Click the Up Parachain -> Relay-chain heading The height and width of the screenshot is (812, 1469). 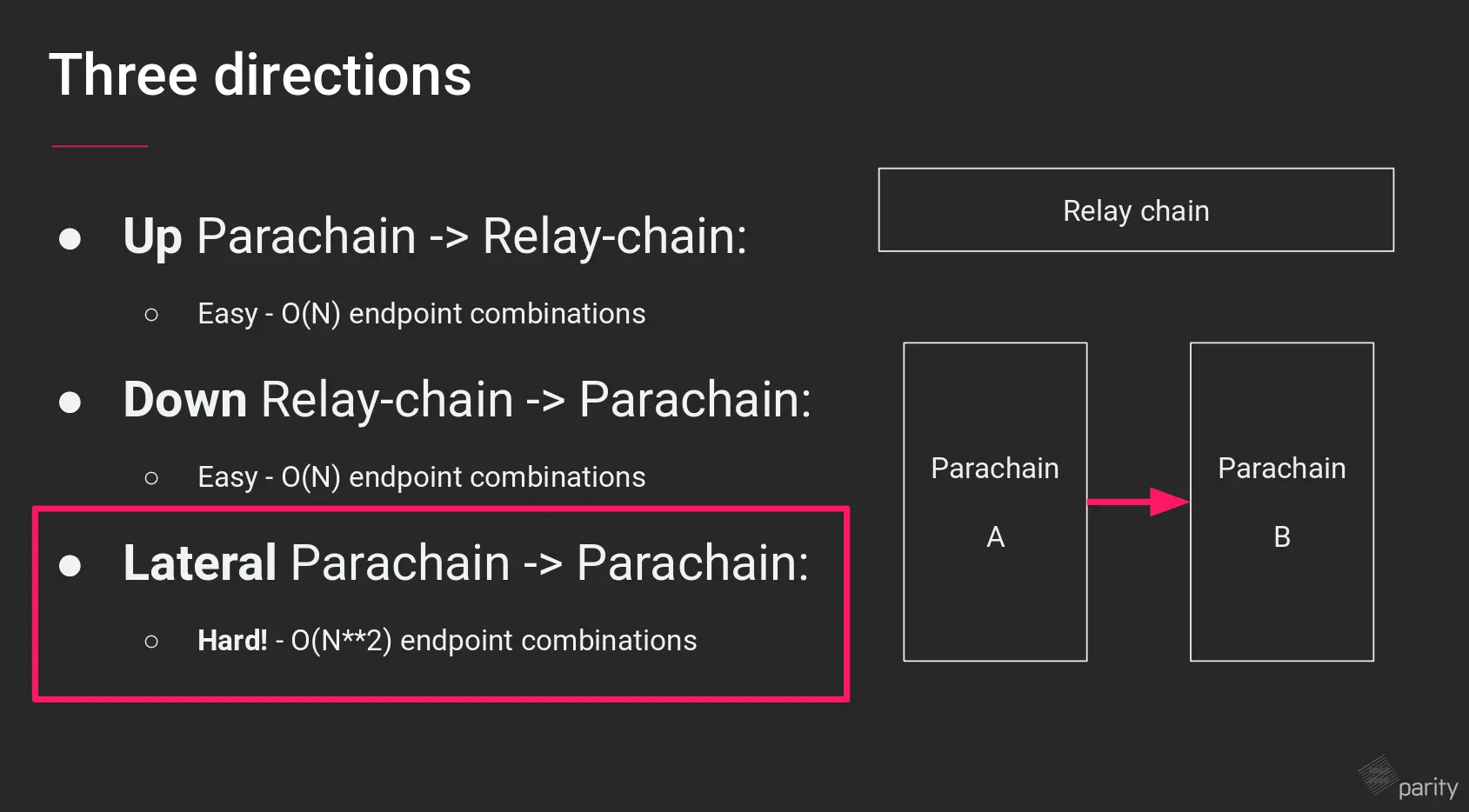pos(435,236)
